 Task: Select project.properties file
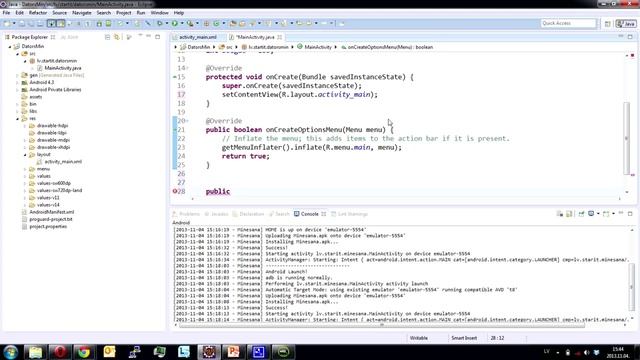point(48,227)
